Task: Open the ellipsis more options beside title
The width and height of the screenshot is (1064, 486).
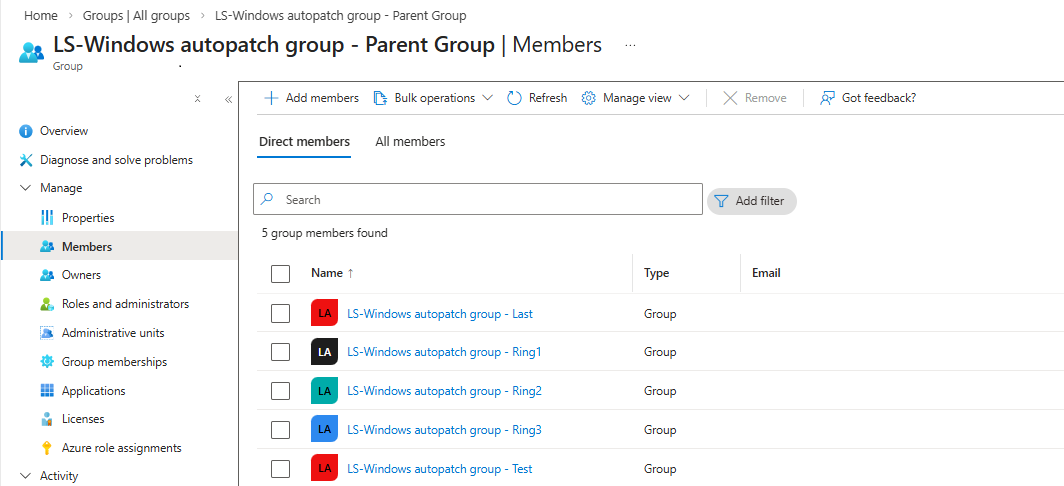Action: point(630,45)
